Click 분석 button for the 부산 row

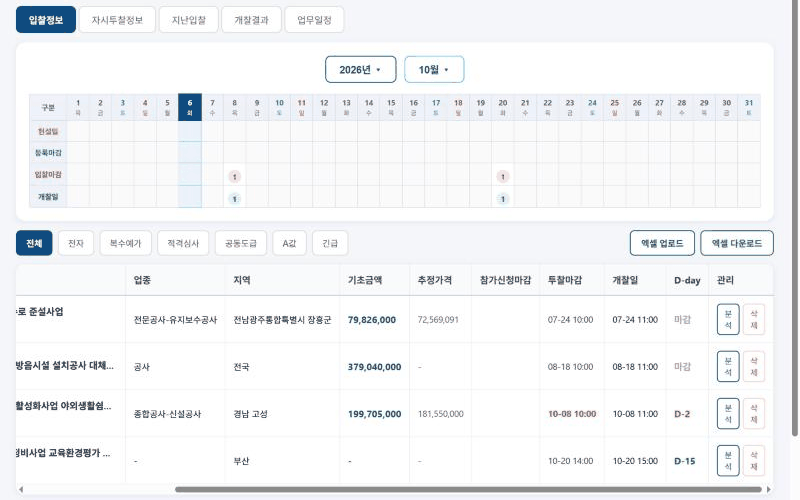tap(728, 461)
